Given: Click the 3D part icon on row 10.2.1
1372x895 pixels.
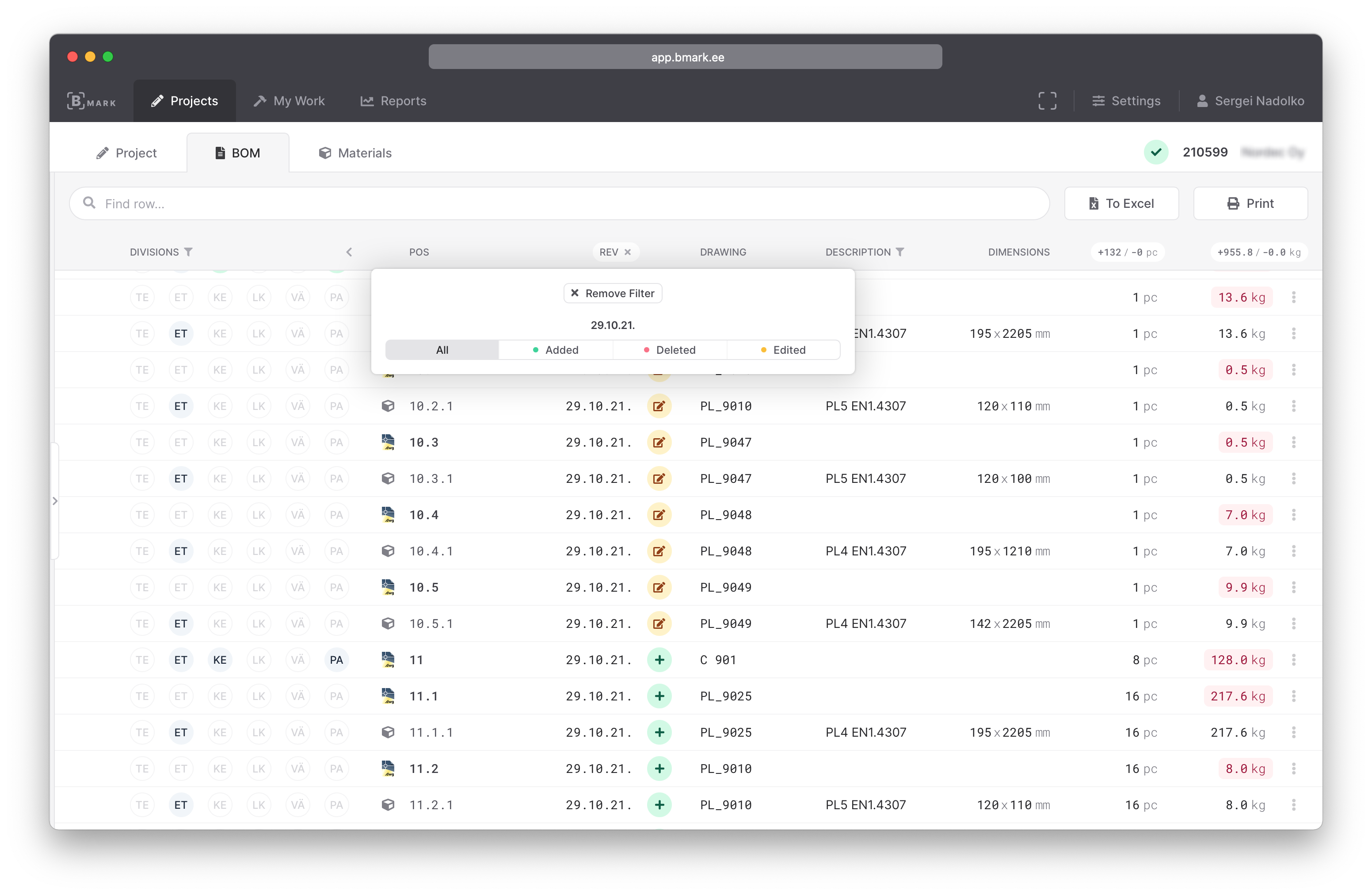Looking at the screenshot, I should [389, 405].
